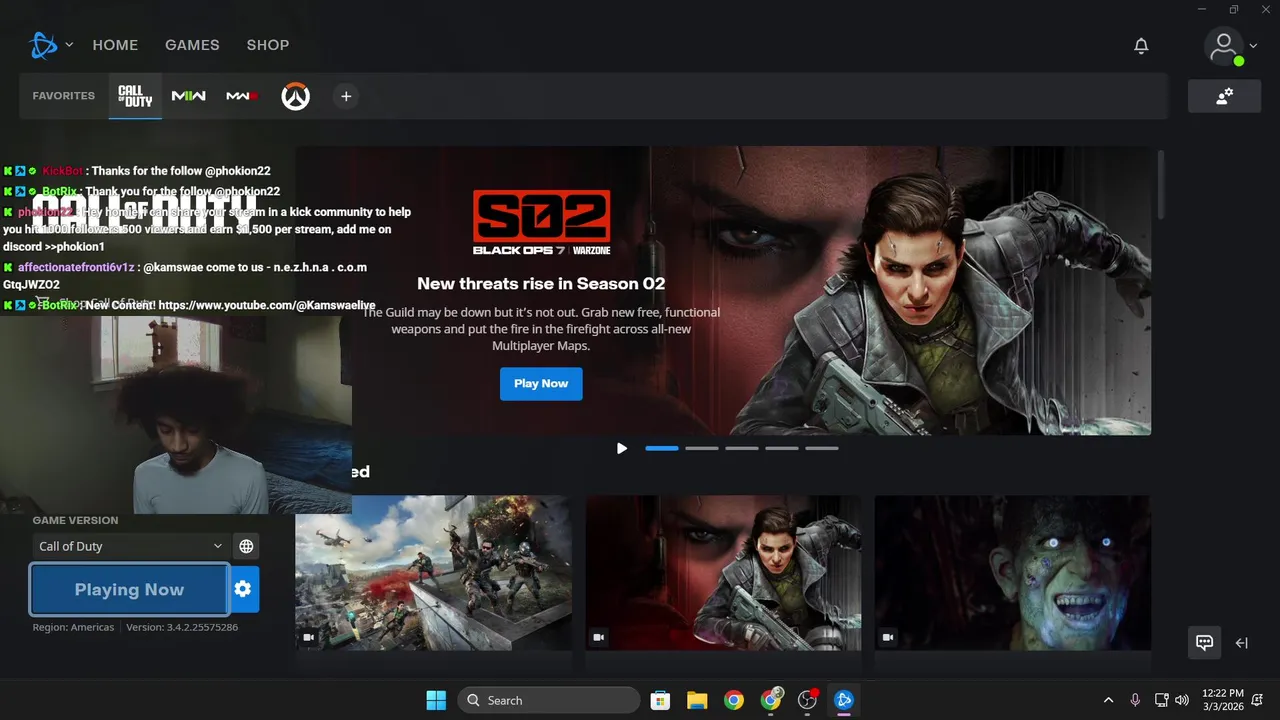
Task: Open the second Chrome profile taskbar icon
Action: pos(771,700)
